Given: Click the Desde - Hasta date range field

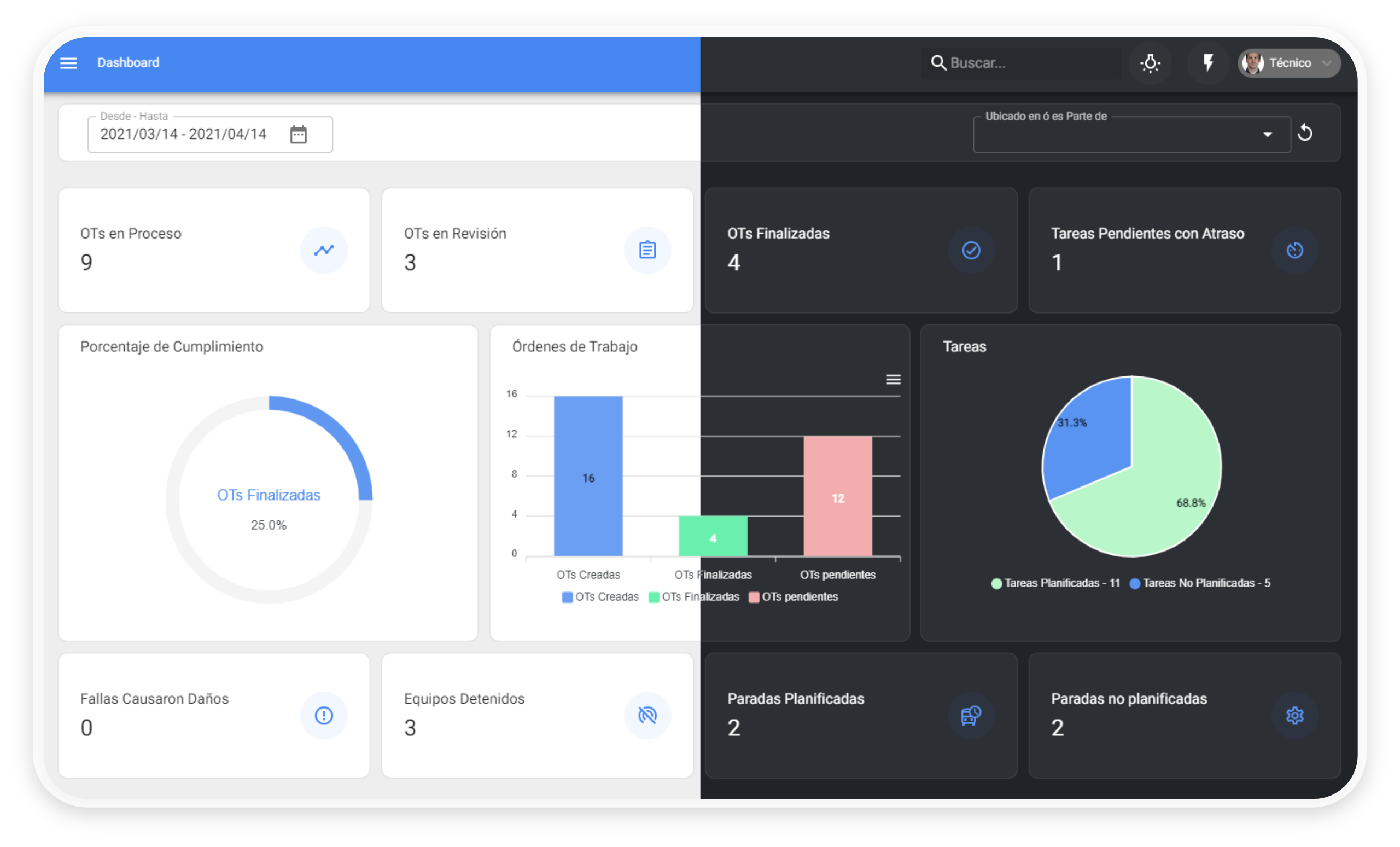Looking at the screenshot, I should (x=183, y=134).
